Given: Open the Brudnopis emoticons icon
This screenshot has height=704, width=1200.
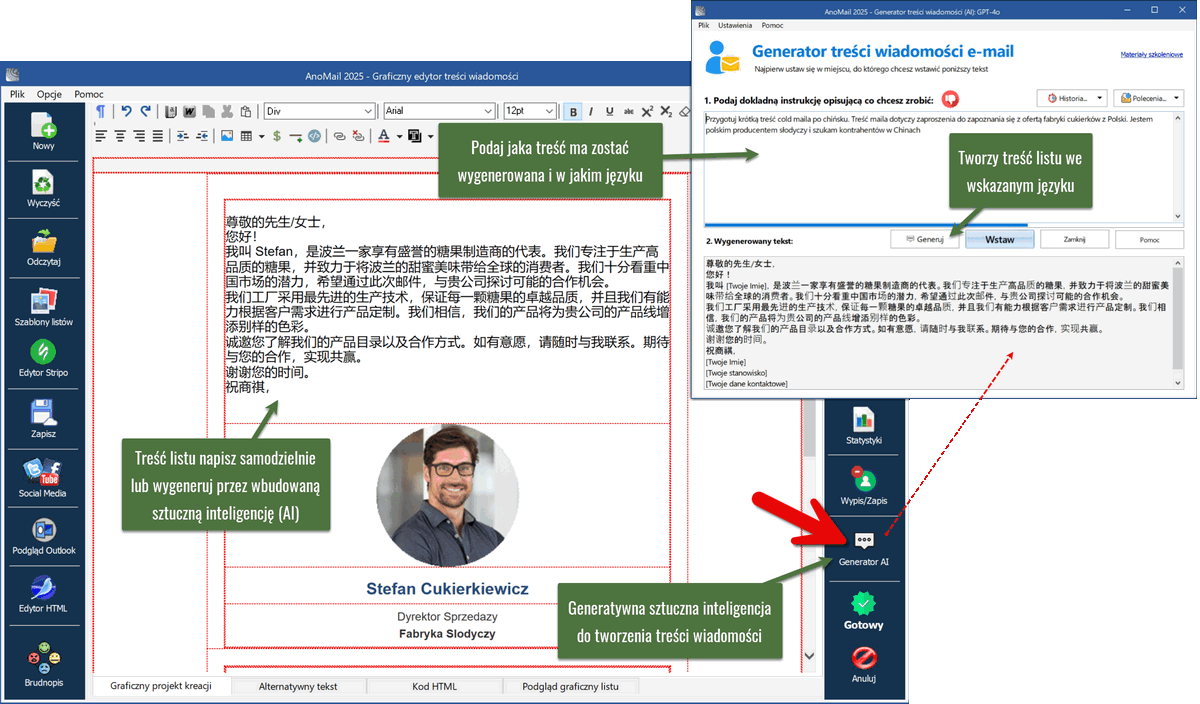Looking at the screenshot, I should tap(44, 657).
